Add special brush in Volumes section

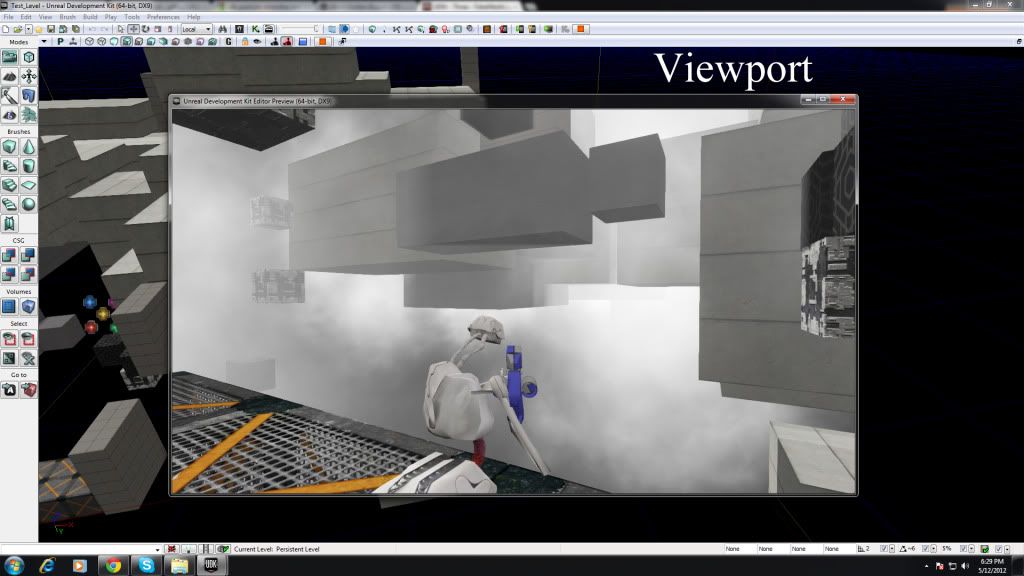pyautogui.click(x=9, y=306)
